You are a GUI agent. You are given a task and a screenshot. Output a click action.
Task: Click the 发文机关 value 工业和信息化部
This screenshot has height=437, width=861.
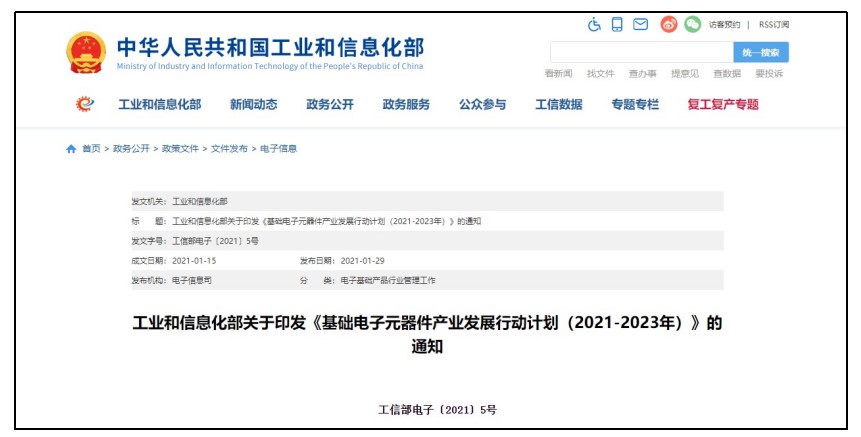(x=200, y=201)
